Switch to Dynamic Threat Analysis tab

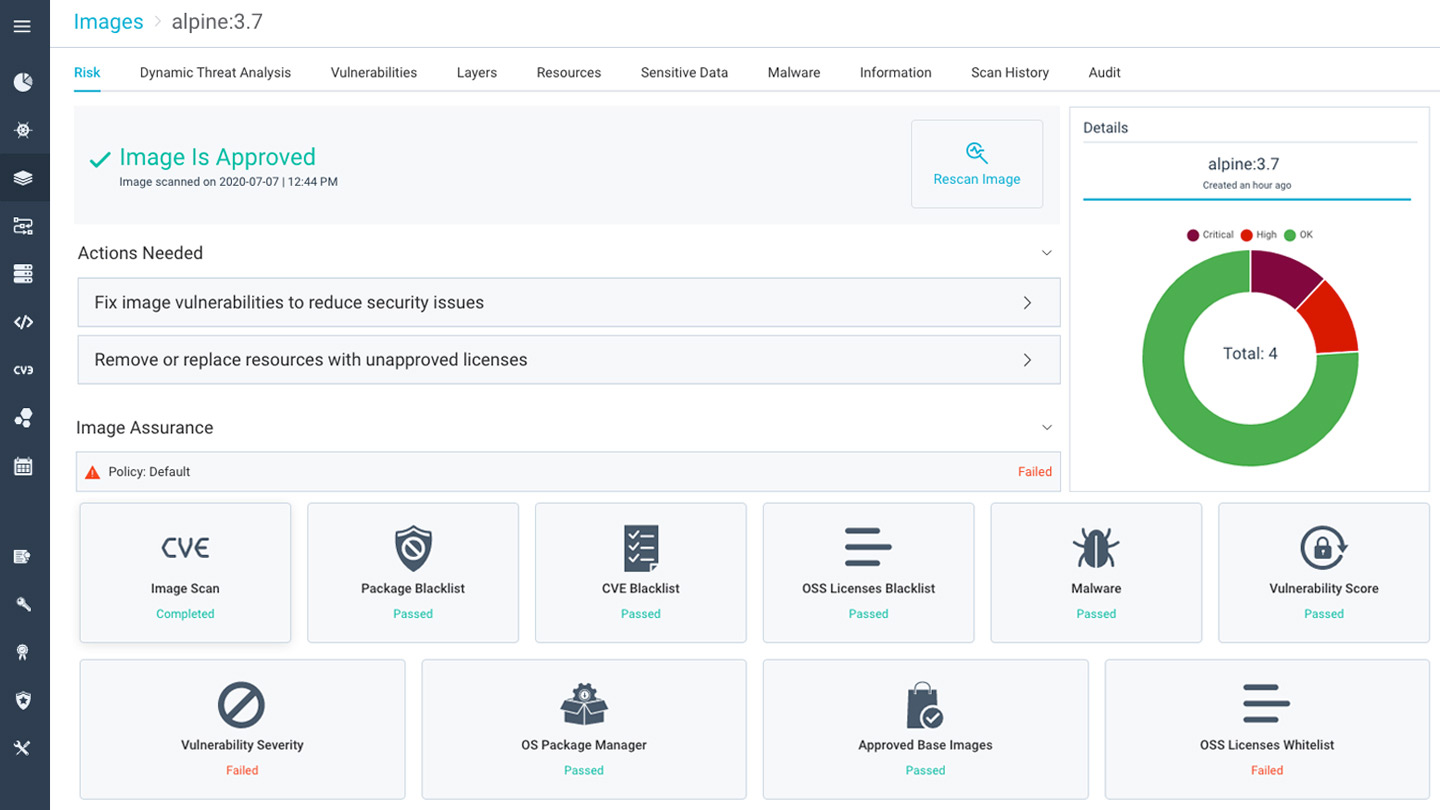click(215, 72)
